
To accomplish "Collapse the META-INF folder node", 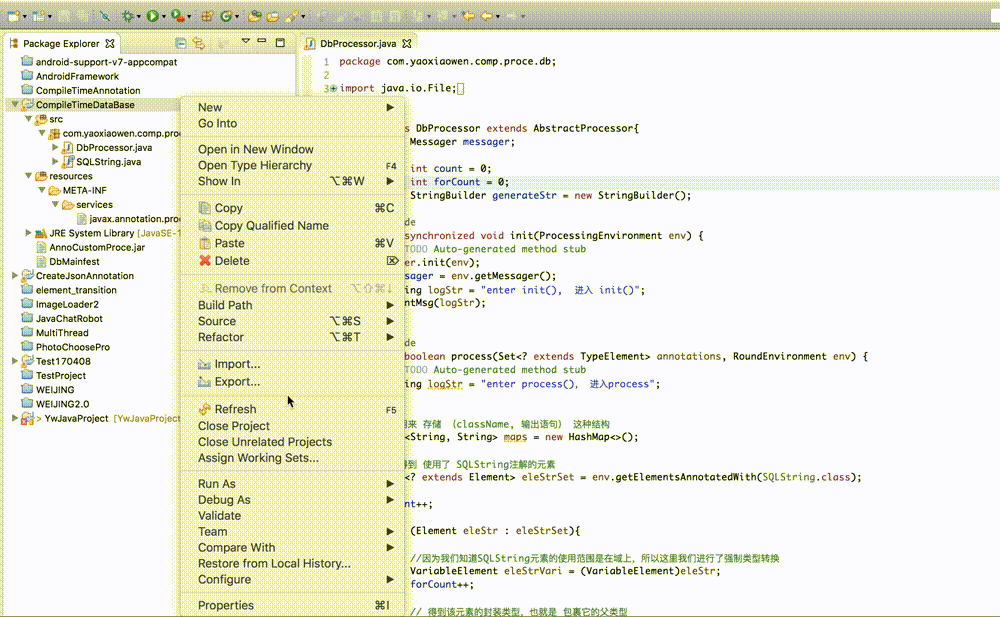I will point(41,190).
